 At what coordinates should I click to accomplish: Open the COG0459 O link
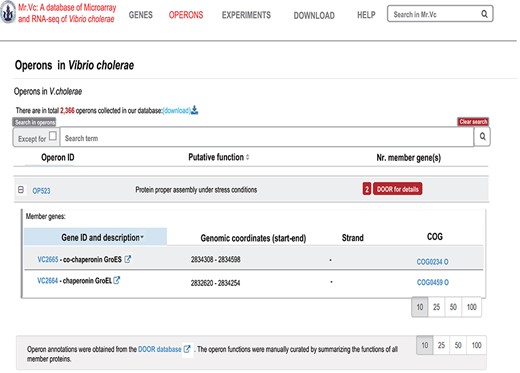pyautogui.click(x=433, y=282)
